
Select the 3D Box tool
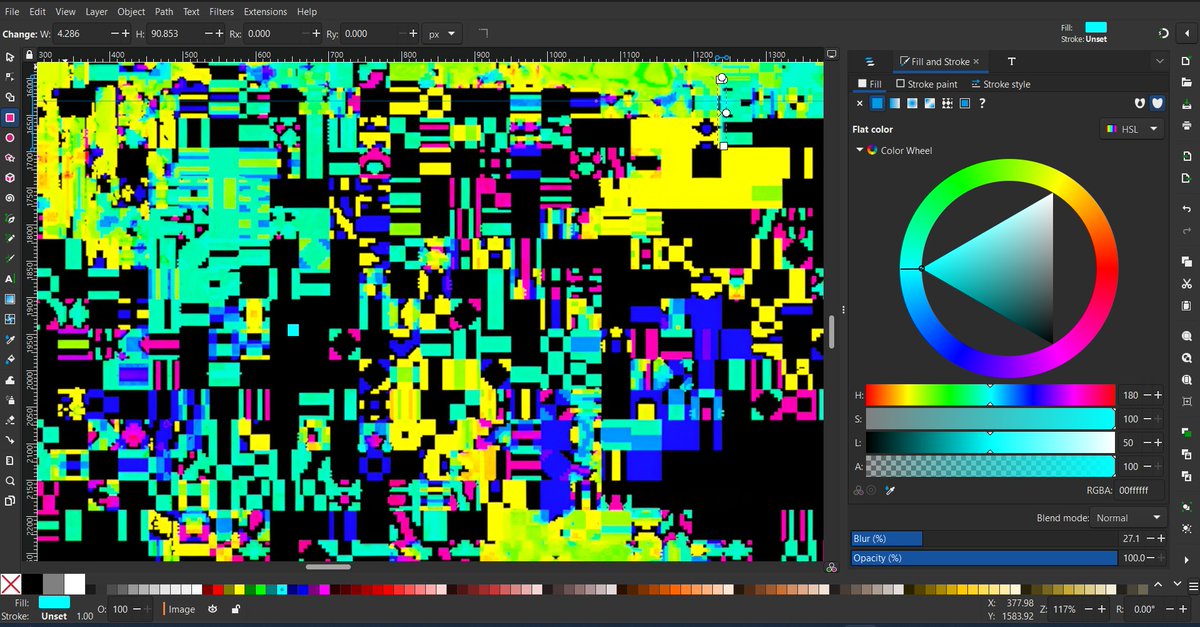point(10,177)
